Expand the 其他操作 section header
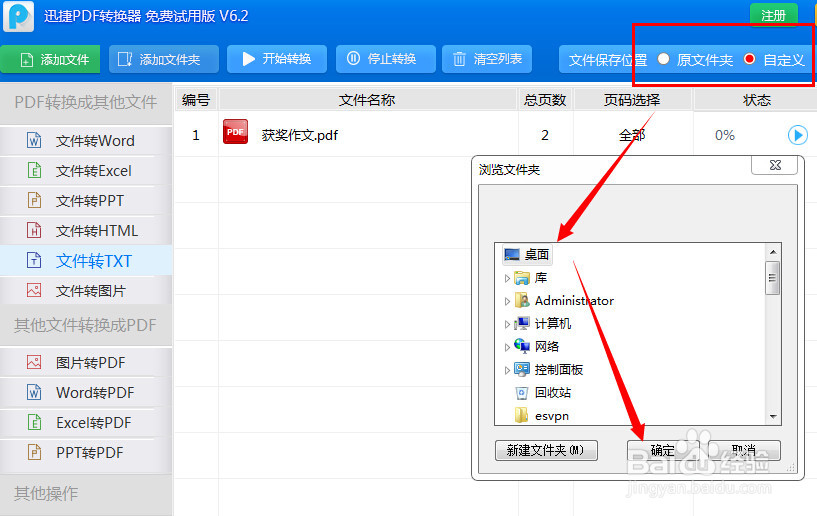 click(86, 494)
